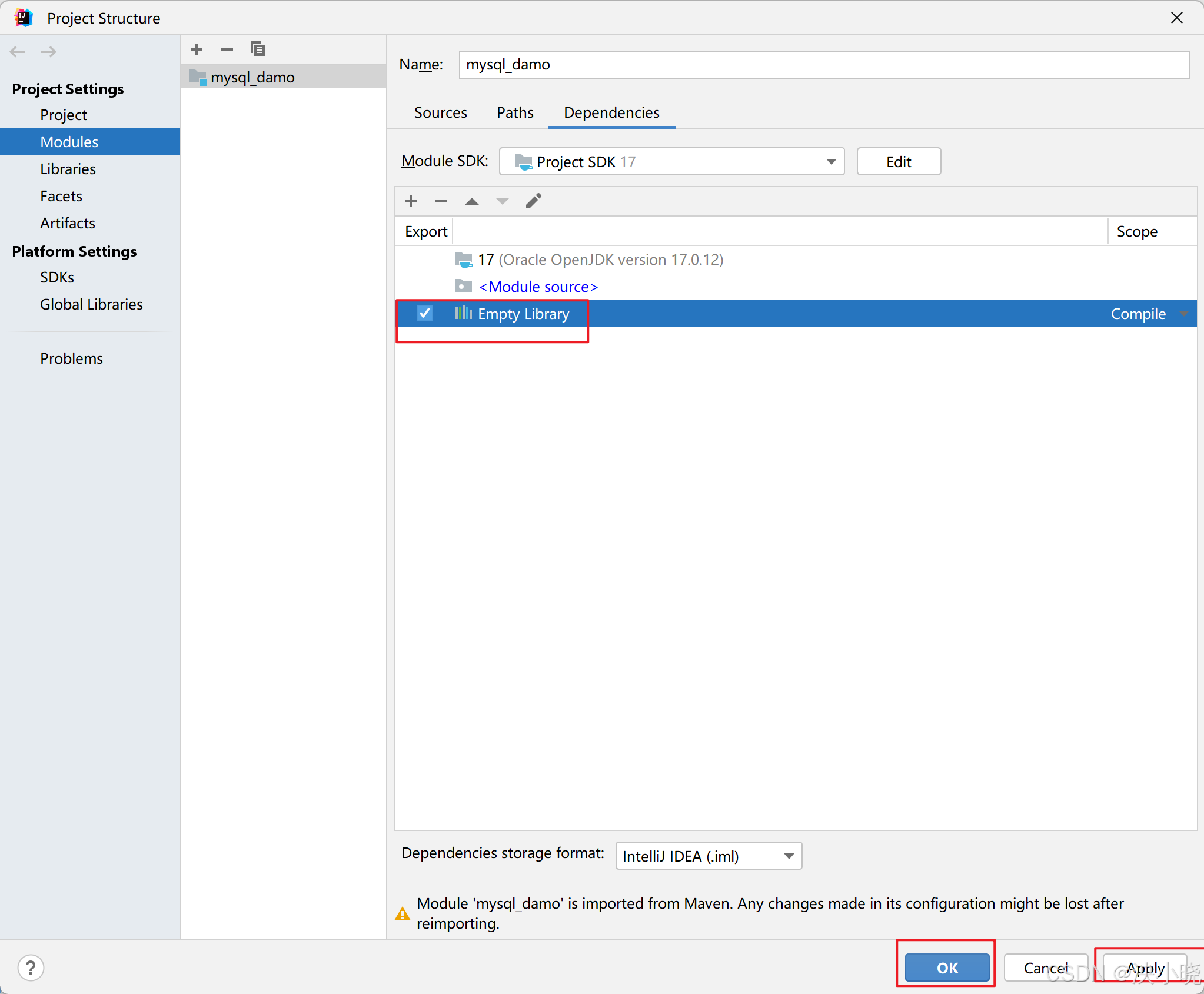1204x994 pixels.
Task: Remove selected dependency using the minus icon
Action: [441, 201]
